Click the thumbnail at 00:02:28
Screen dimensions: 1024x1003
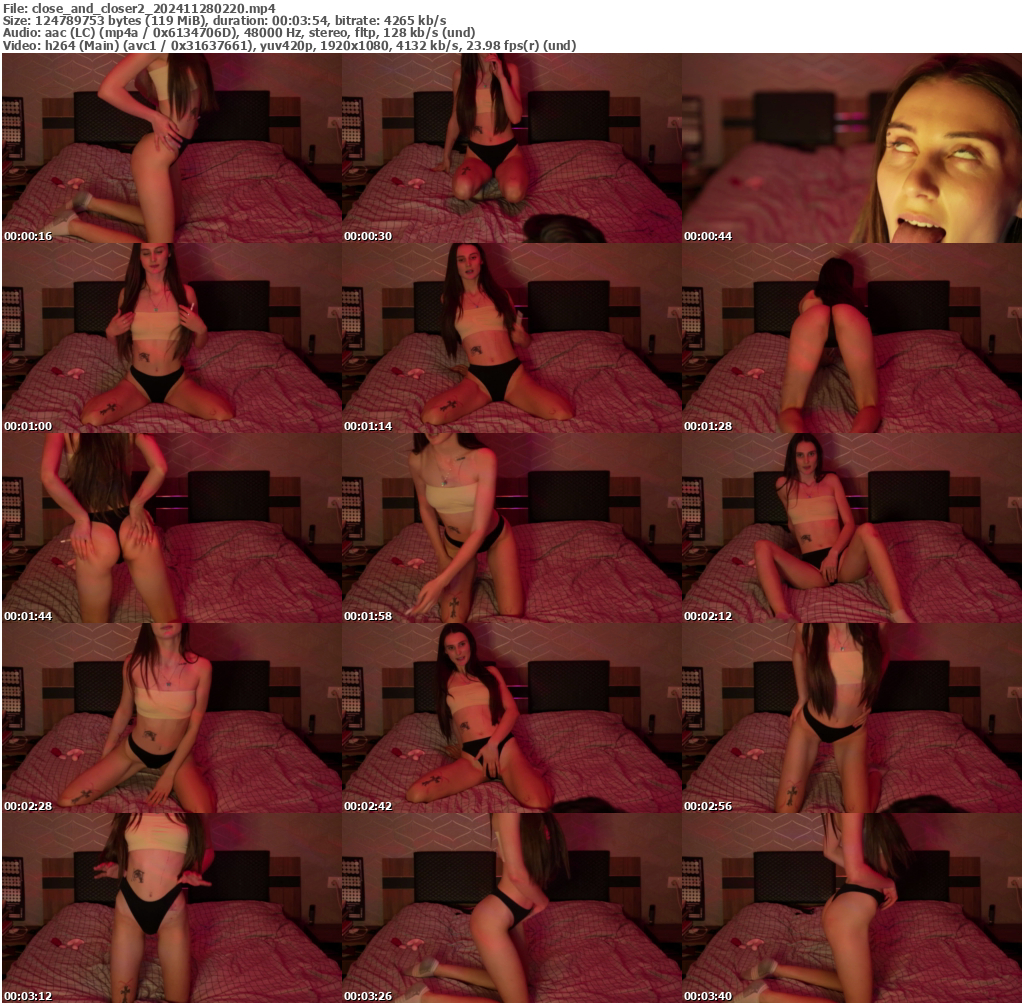tap(170, 720)
